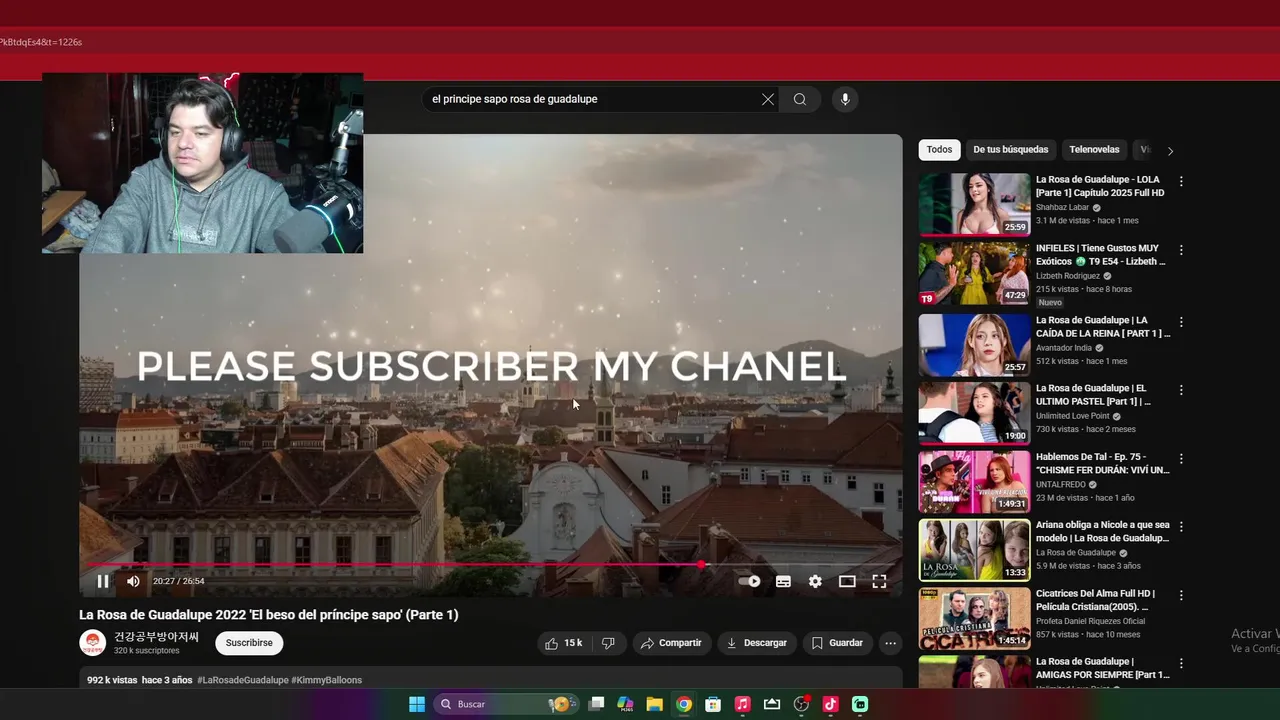
Task: Click the Compartir share button
Action: (671, 643)
